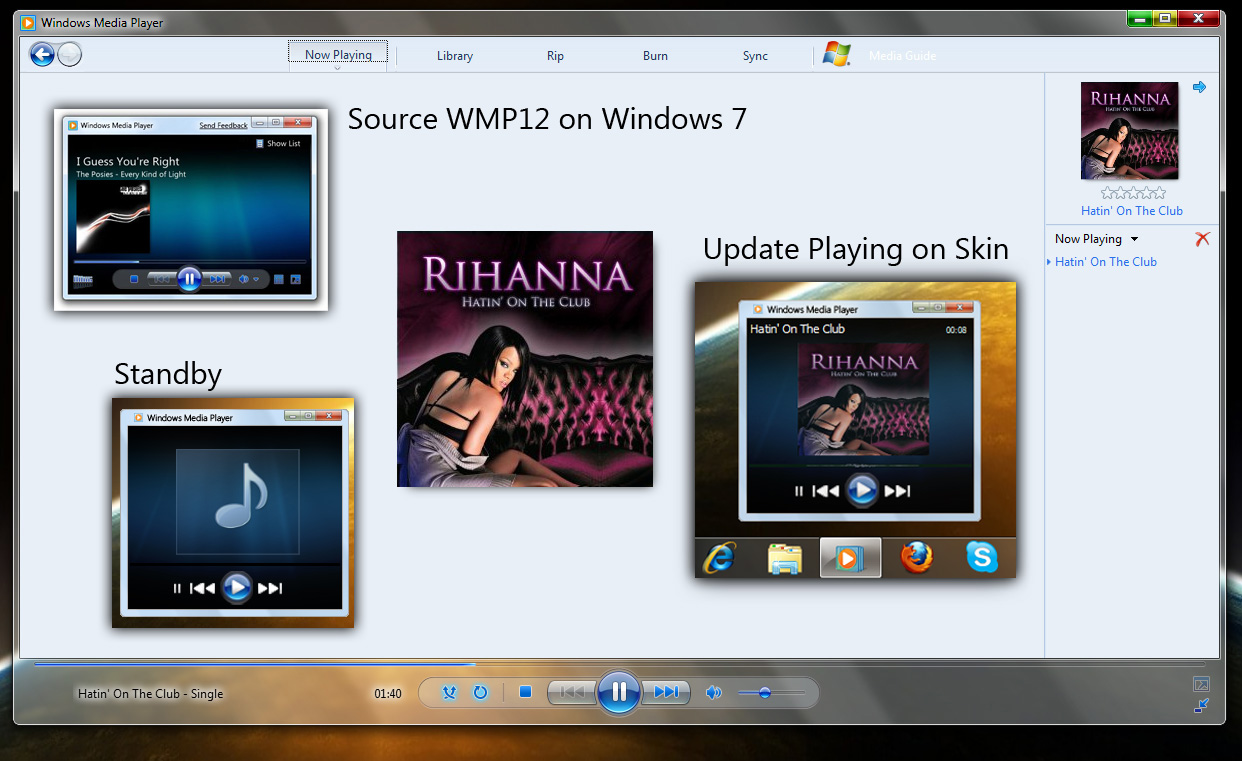Click Pause in Update Playing skin preview
This screenshot has height=761, width=1242.
coord(798,490)
